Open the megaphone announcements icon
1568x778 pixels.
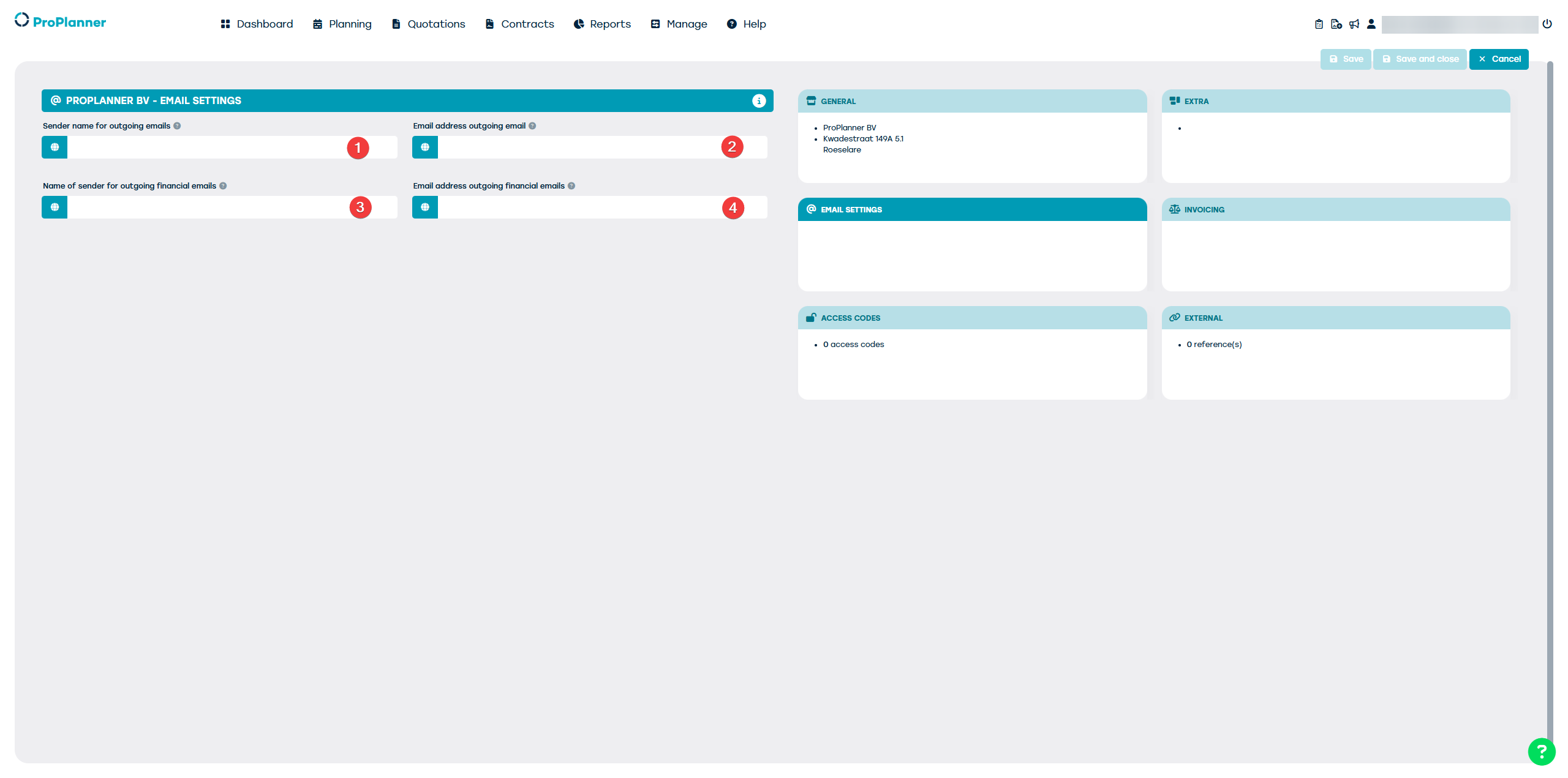click(1354, 24)
